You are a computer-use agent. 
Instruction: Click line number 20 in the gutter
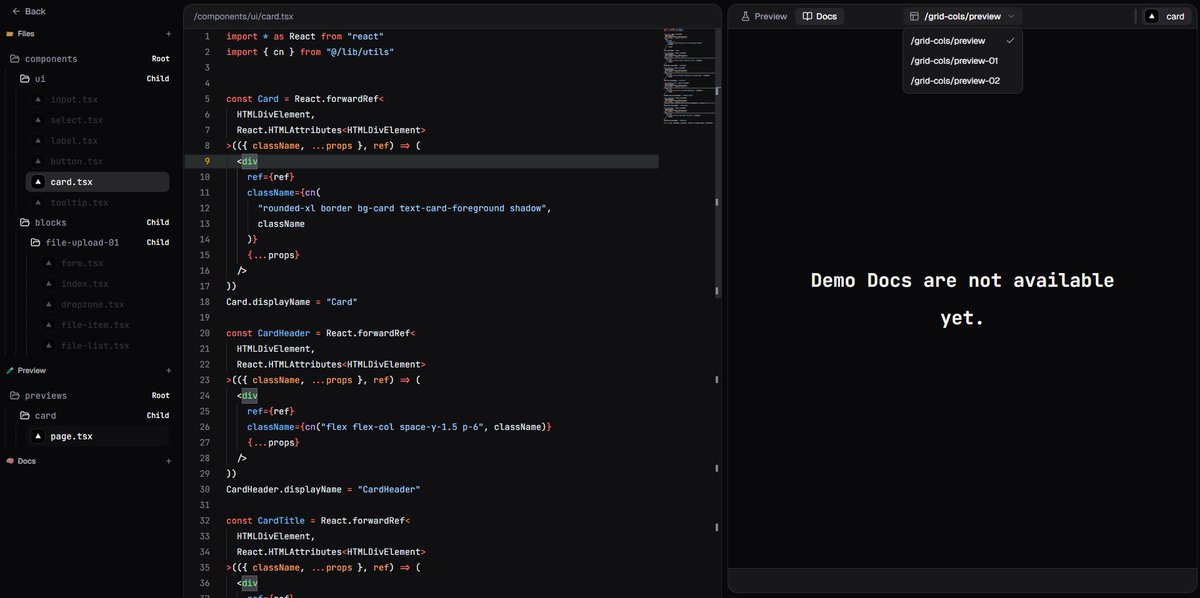(x=204, y=333)
